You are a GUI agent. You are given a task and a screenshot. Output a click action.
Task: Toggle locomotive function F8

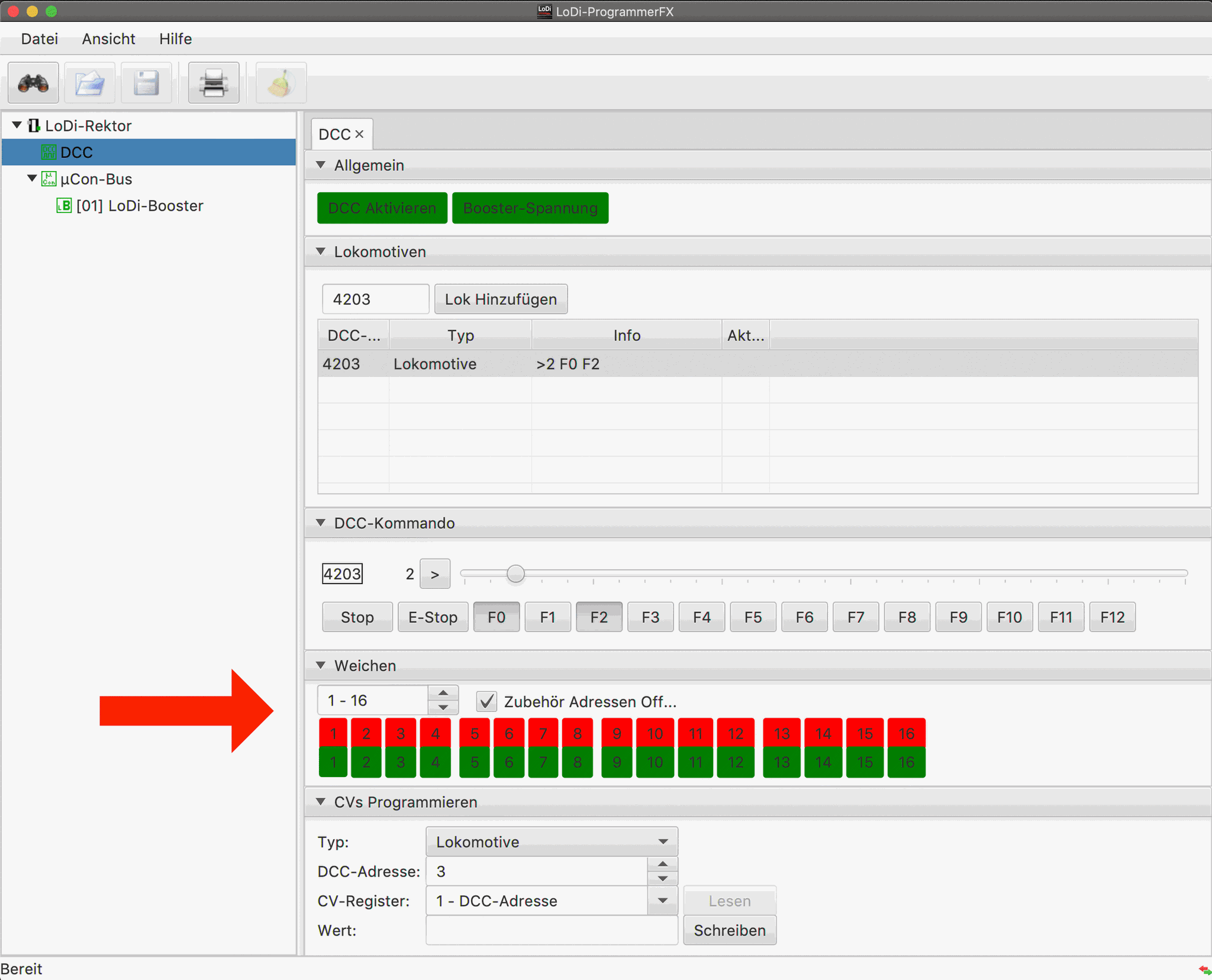tap(907, 617)
